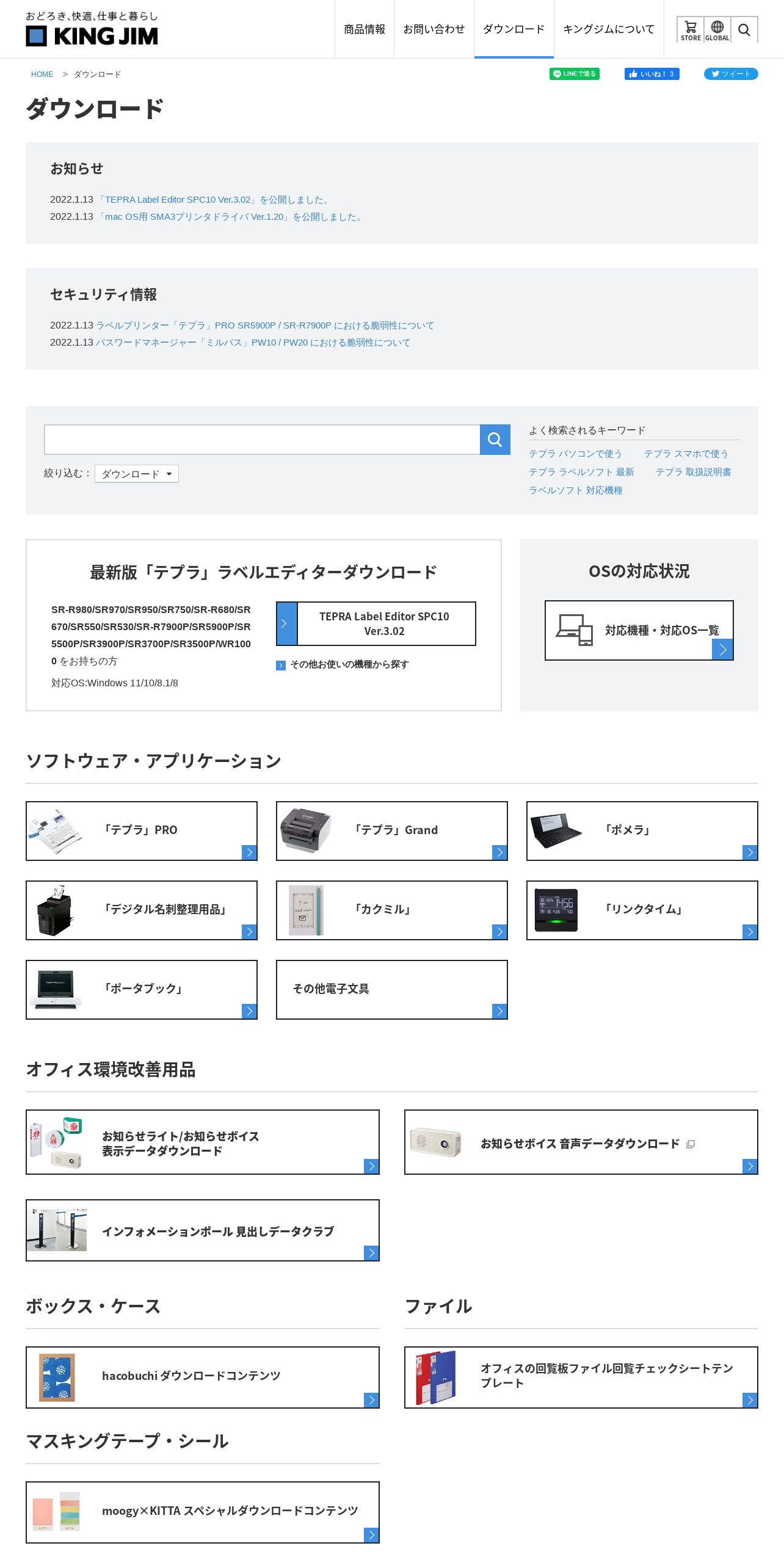Click the 「カクミル」 device thumbnail

(x=306, y=910)
